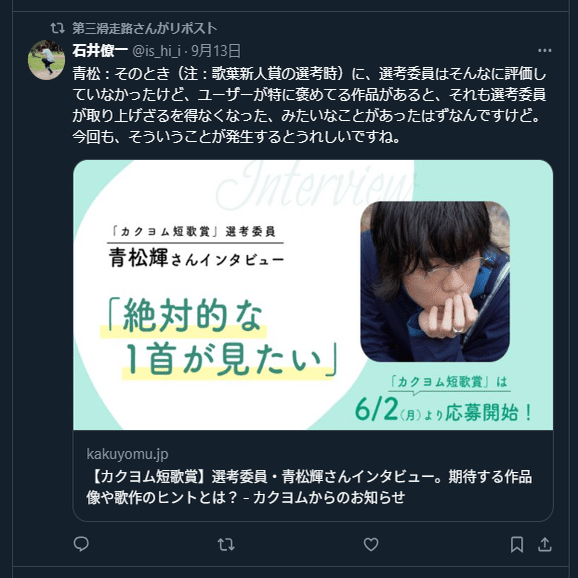Click the reply speech bubble icon
Image resolution: width=578 pixels, height=578 pixels.
point(81,544)
